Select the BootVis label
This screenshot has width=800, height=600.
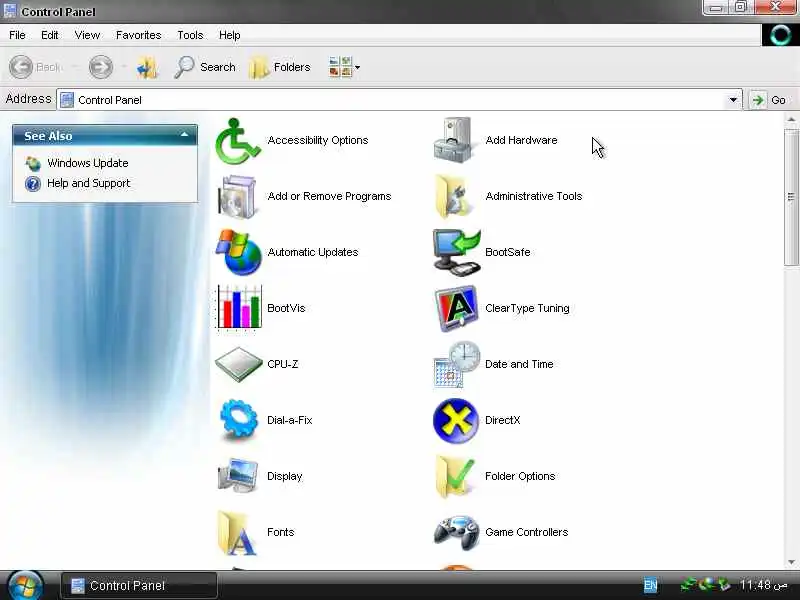[286, 308]
